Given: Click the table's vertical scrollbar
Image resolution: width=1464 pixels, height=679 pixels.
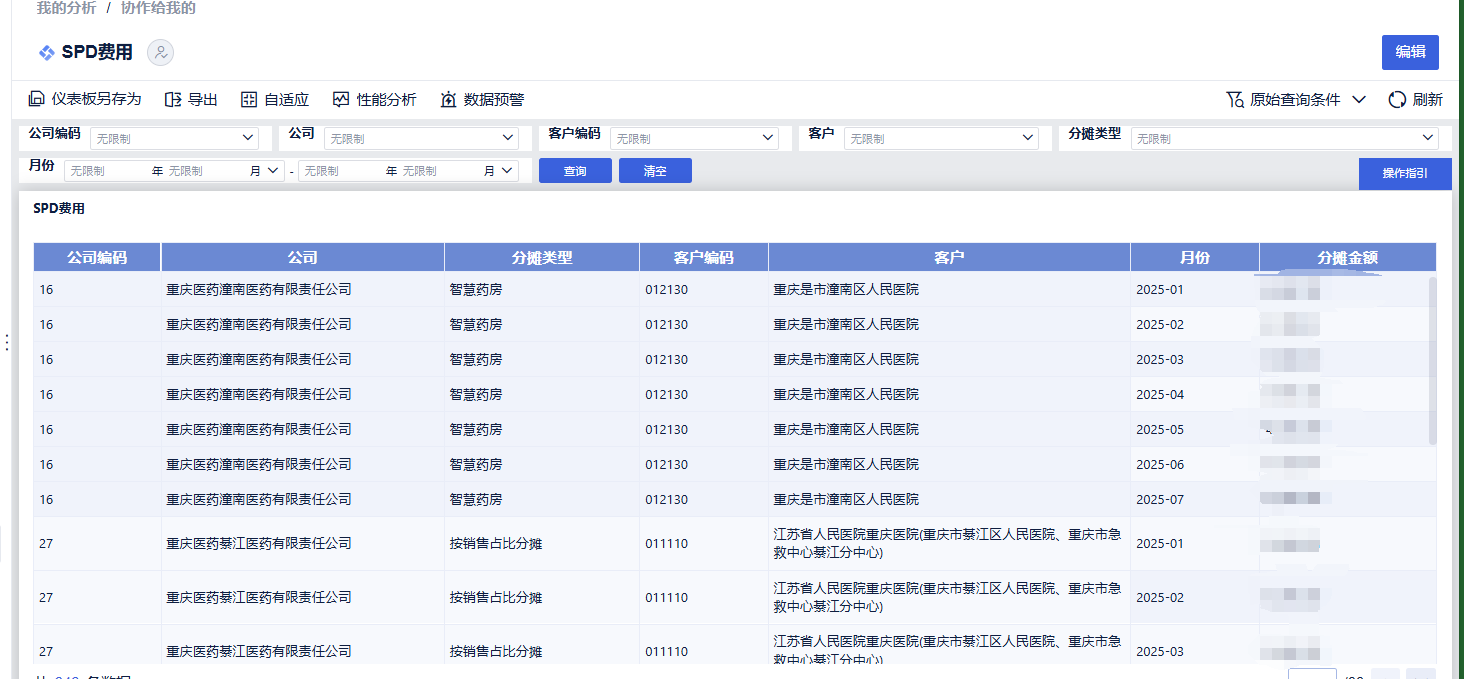Looking at the screenshot, I should point(1432,360).
